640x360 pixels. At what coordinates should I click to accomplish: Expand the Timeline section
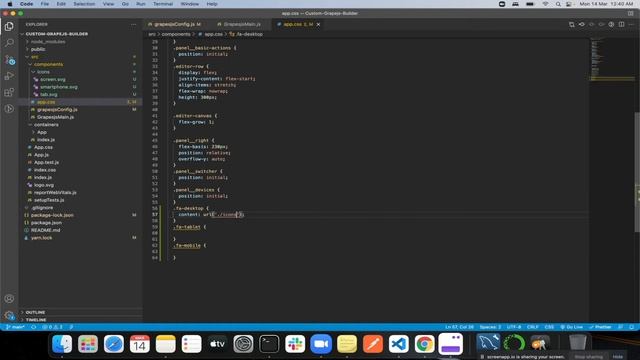[x=36, y=320]
